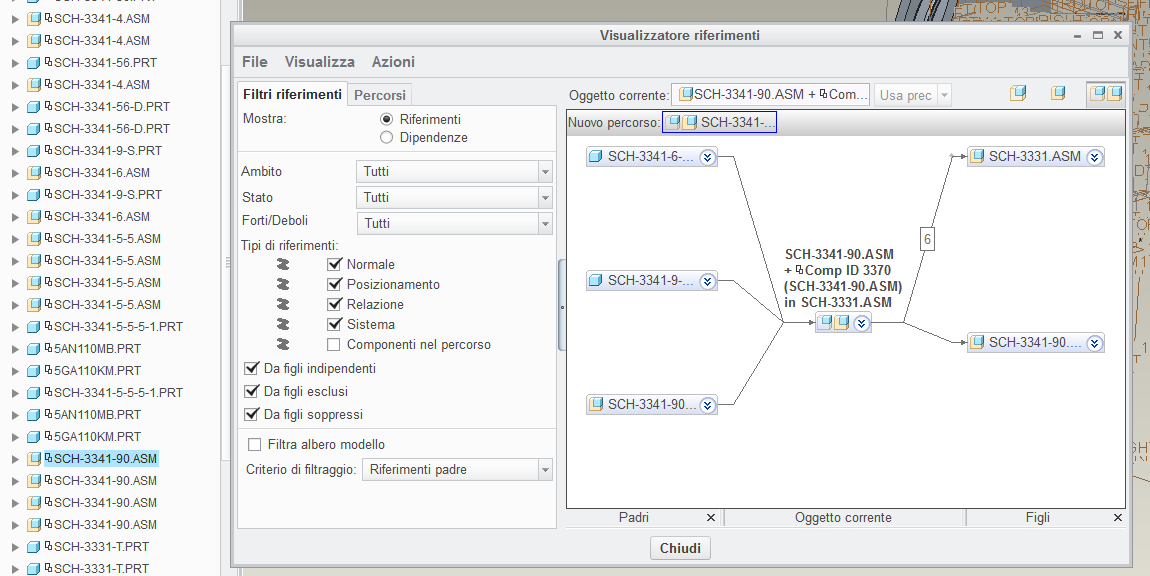Image resolution: width=1150 pixels, height=576 pixels.
Task: Click the Nuovo percorso SCH-3341 field
Action: click(719, 123)
